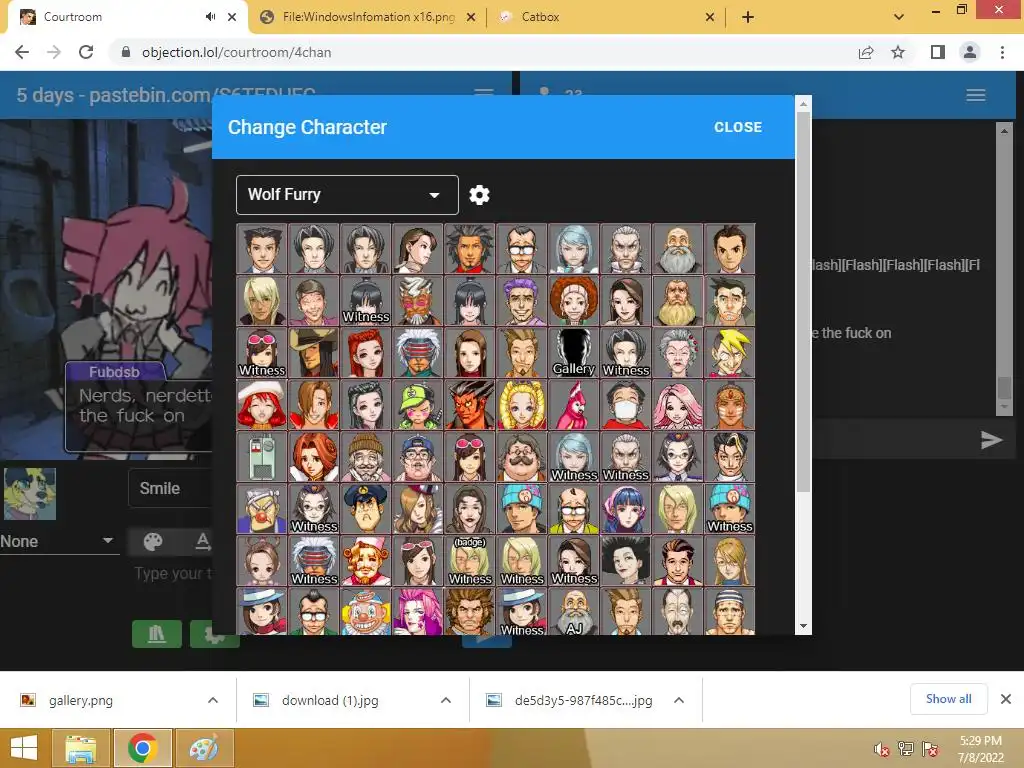Expand options for de5d3y5-987f485c jpg download
Viewport: 1024px width, 768px height.
point(679,700)
